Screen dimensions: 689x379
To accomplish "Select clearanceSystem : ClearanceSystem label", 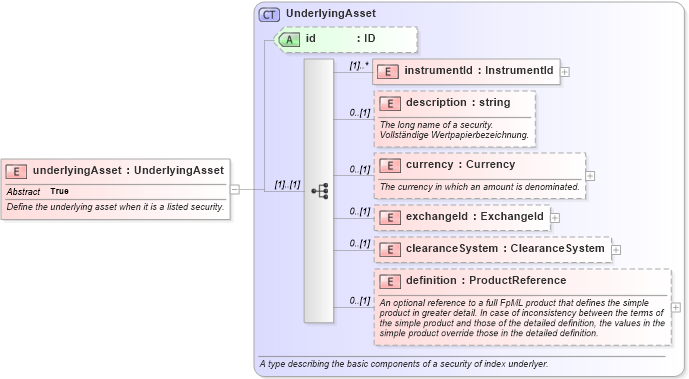I will click(505, 248).
